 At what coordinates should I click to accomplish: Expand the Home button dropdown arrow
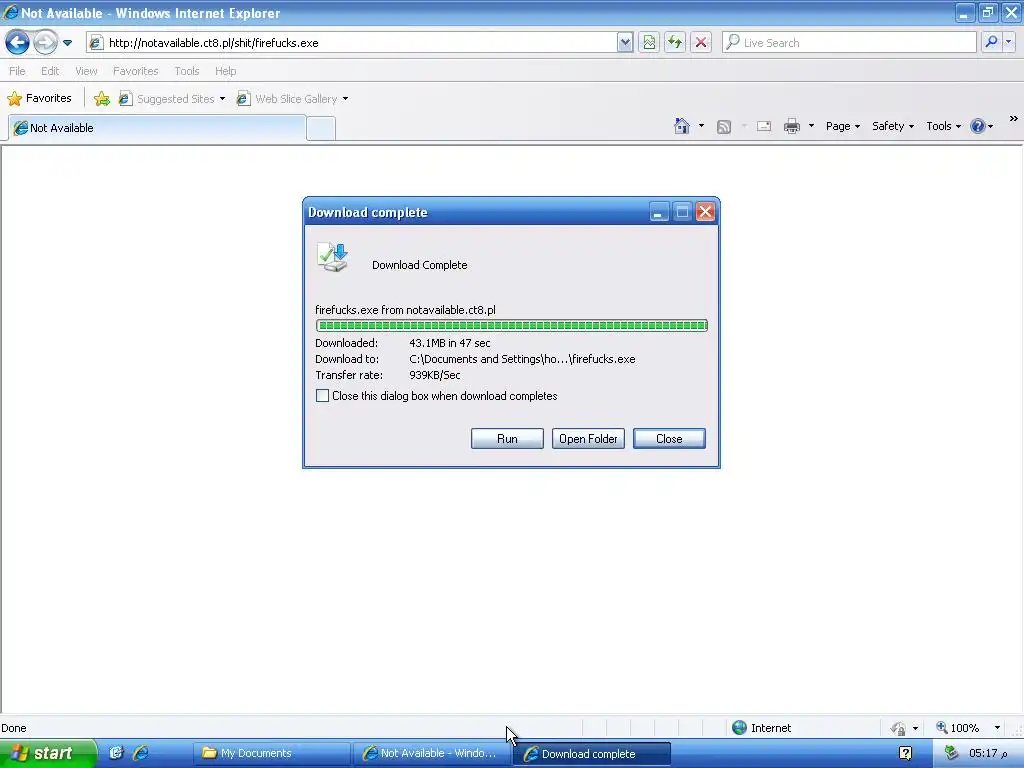pyautogui.click(x=701, y=126)
